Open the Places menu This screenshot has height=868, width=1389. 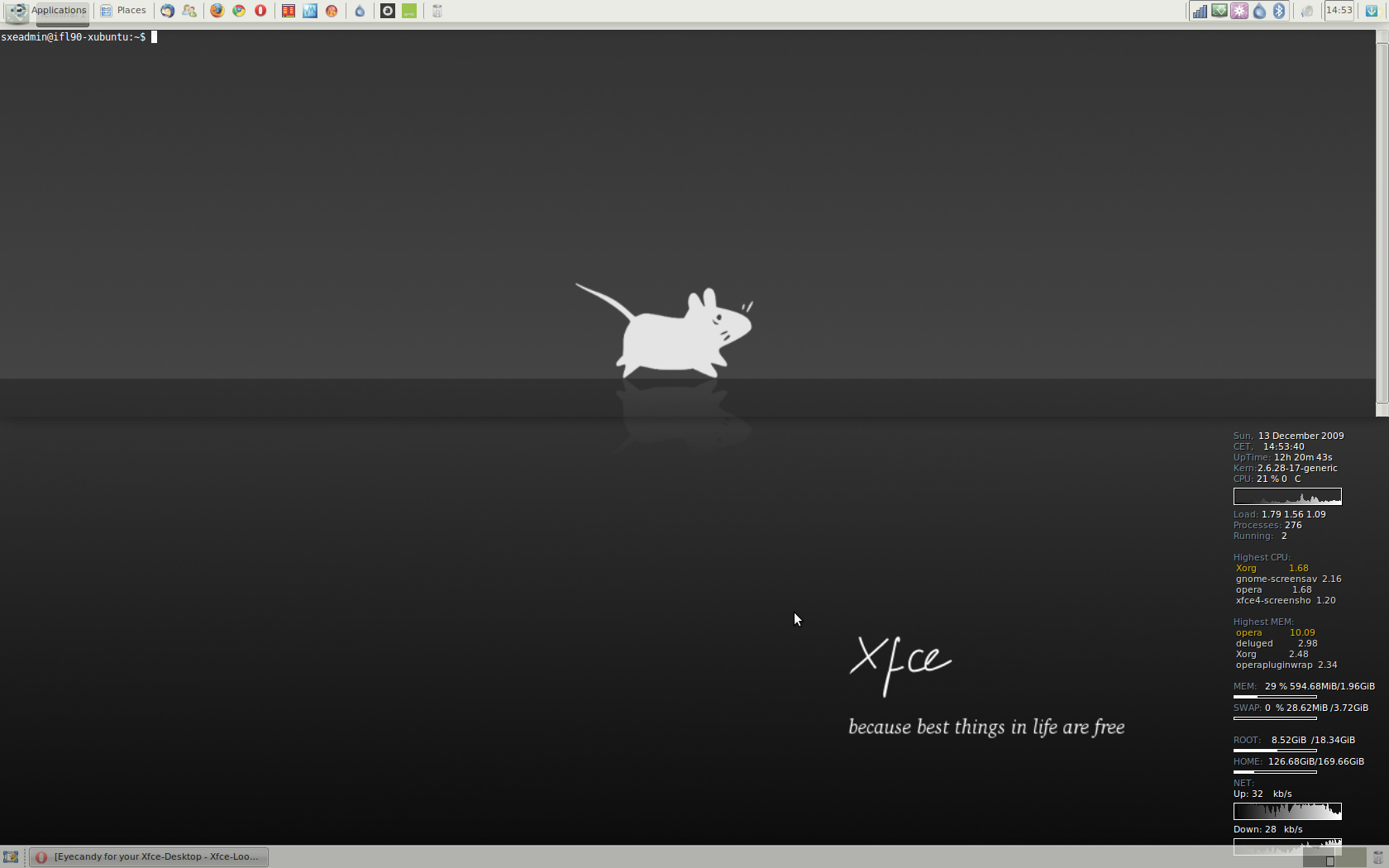point(123,11)
